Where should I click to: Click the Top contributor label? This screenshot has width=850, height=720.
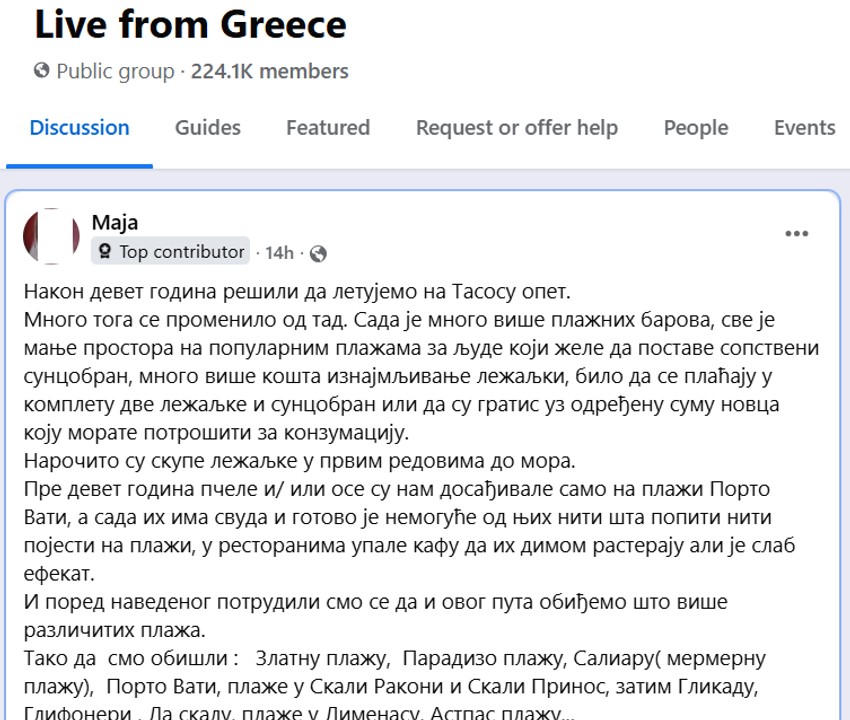(181, 252)
